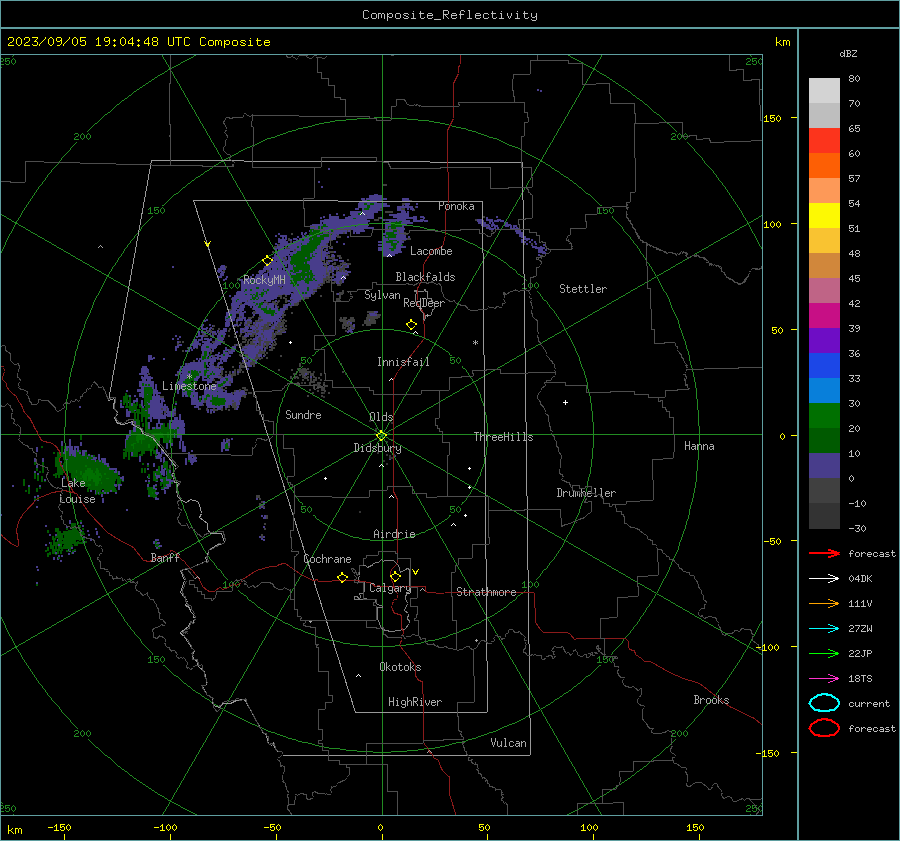Image resolution: width=900 pixels, height=841 pixels.
Task: Click the Okotoks city label
Action: pyautogui.click(x=400, y=666)
